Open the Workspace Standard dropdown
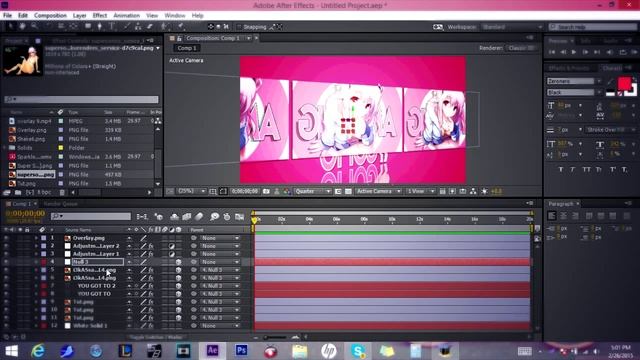The width and height of the screenshot is (640, 360). pyautogui.click(x=512, y=27)
